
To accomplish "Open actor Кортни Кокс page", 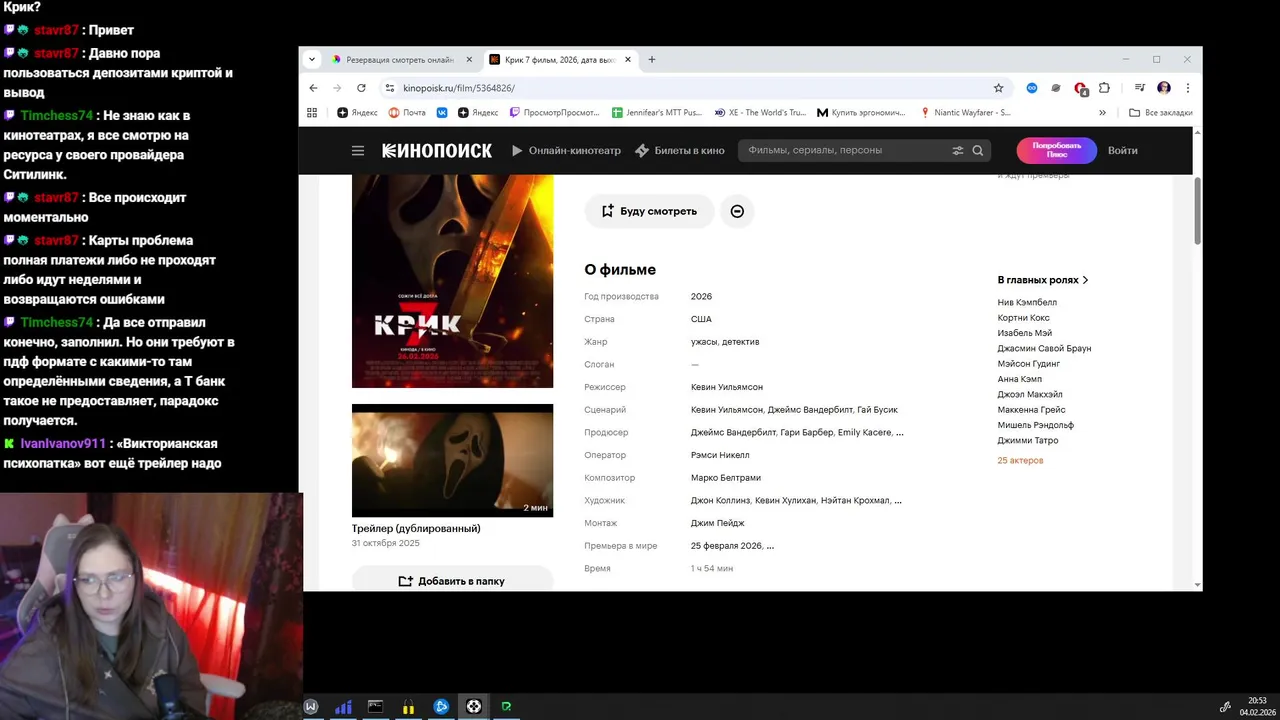I will point(1023,318).
